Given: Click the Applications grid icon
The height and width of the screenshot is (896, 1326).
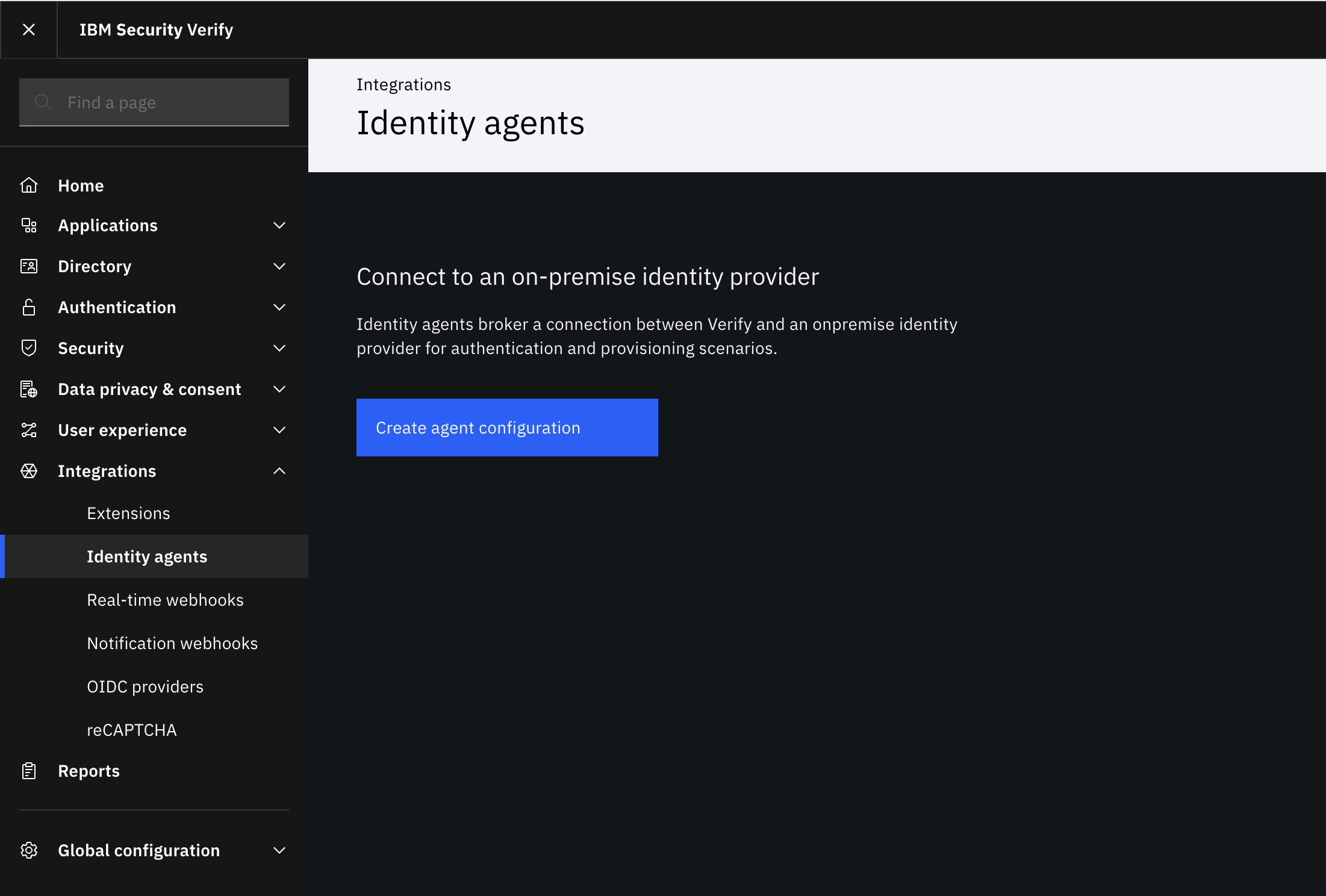Looking at the screenshot, I should click(x=29, y=225).
